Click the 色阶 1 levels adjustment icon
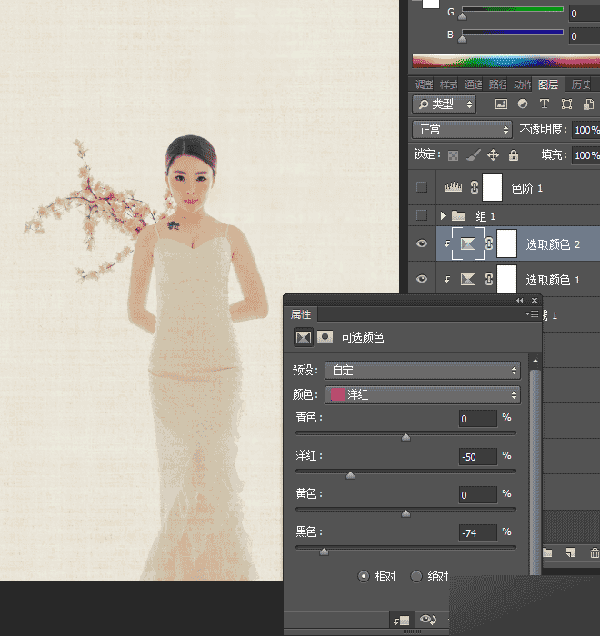Screen dimensions: 600x636 [453, 187]
